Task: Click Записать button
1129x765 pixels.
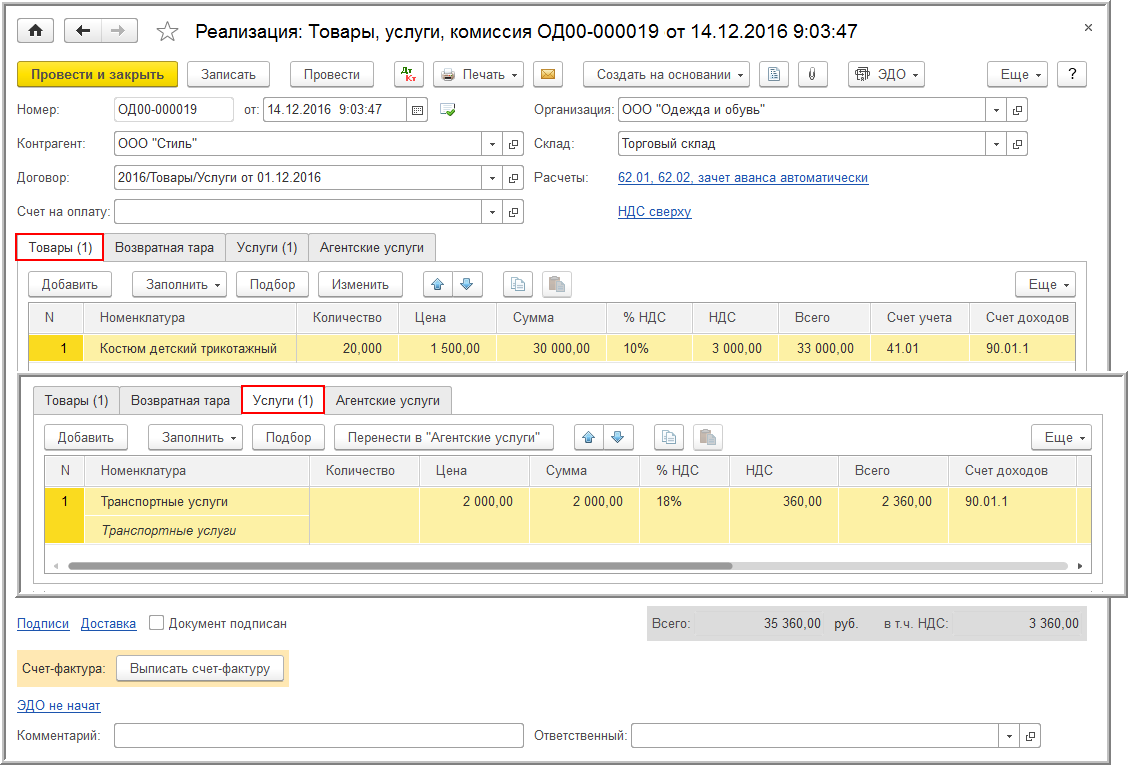Action: pos(228,74)
